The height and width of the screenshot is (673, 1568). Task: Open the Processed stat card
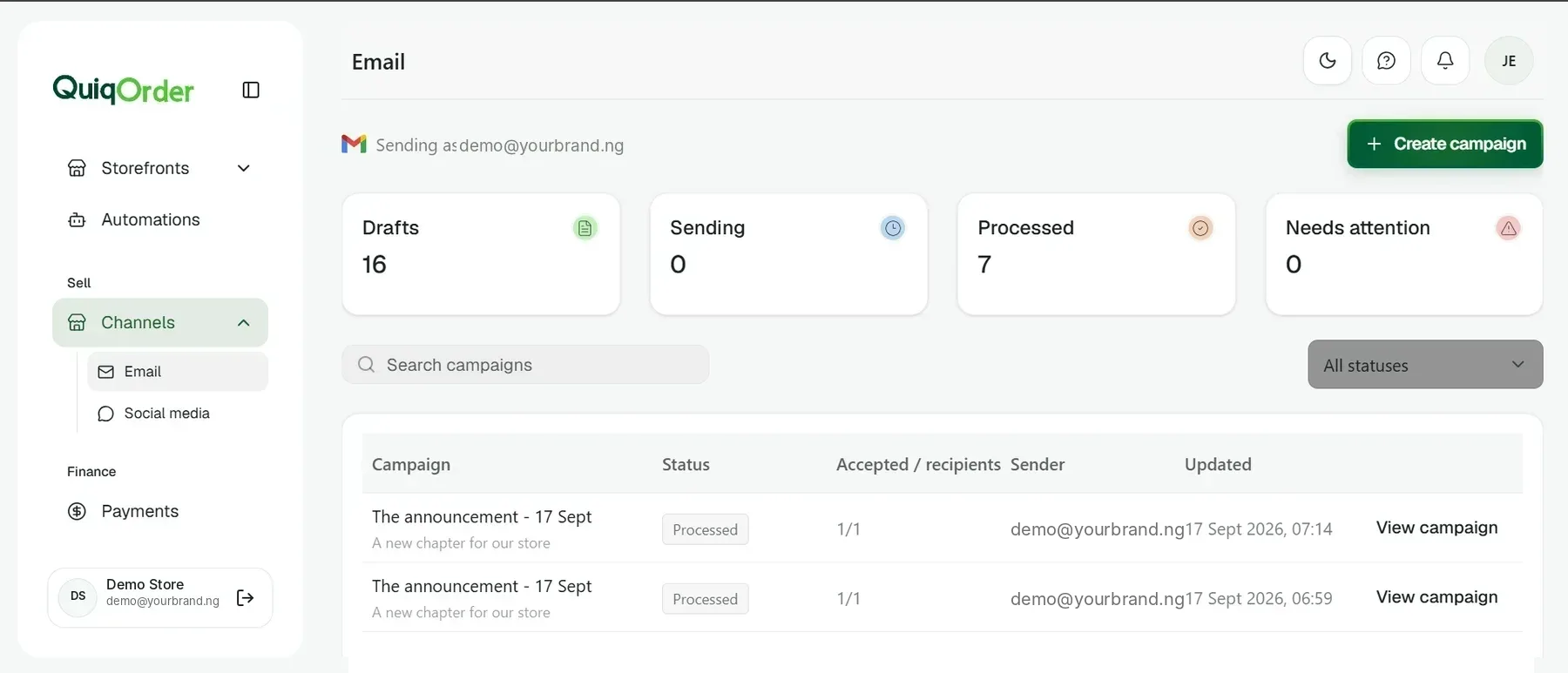[1096, 254]
